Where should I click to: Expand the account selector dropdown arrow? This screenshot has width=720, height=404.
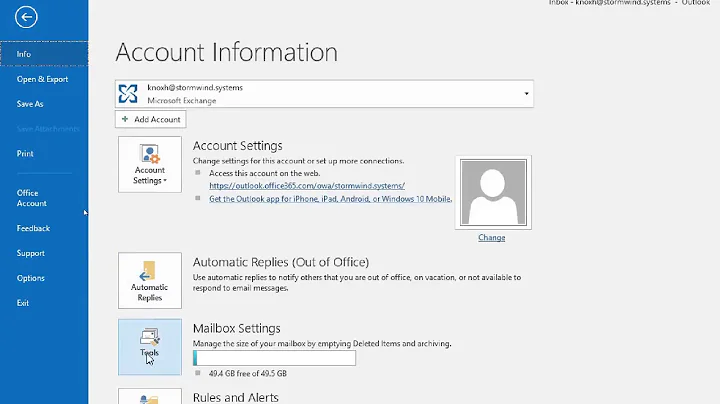point(526,94)
